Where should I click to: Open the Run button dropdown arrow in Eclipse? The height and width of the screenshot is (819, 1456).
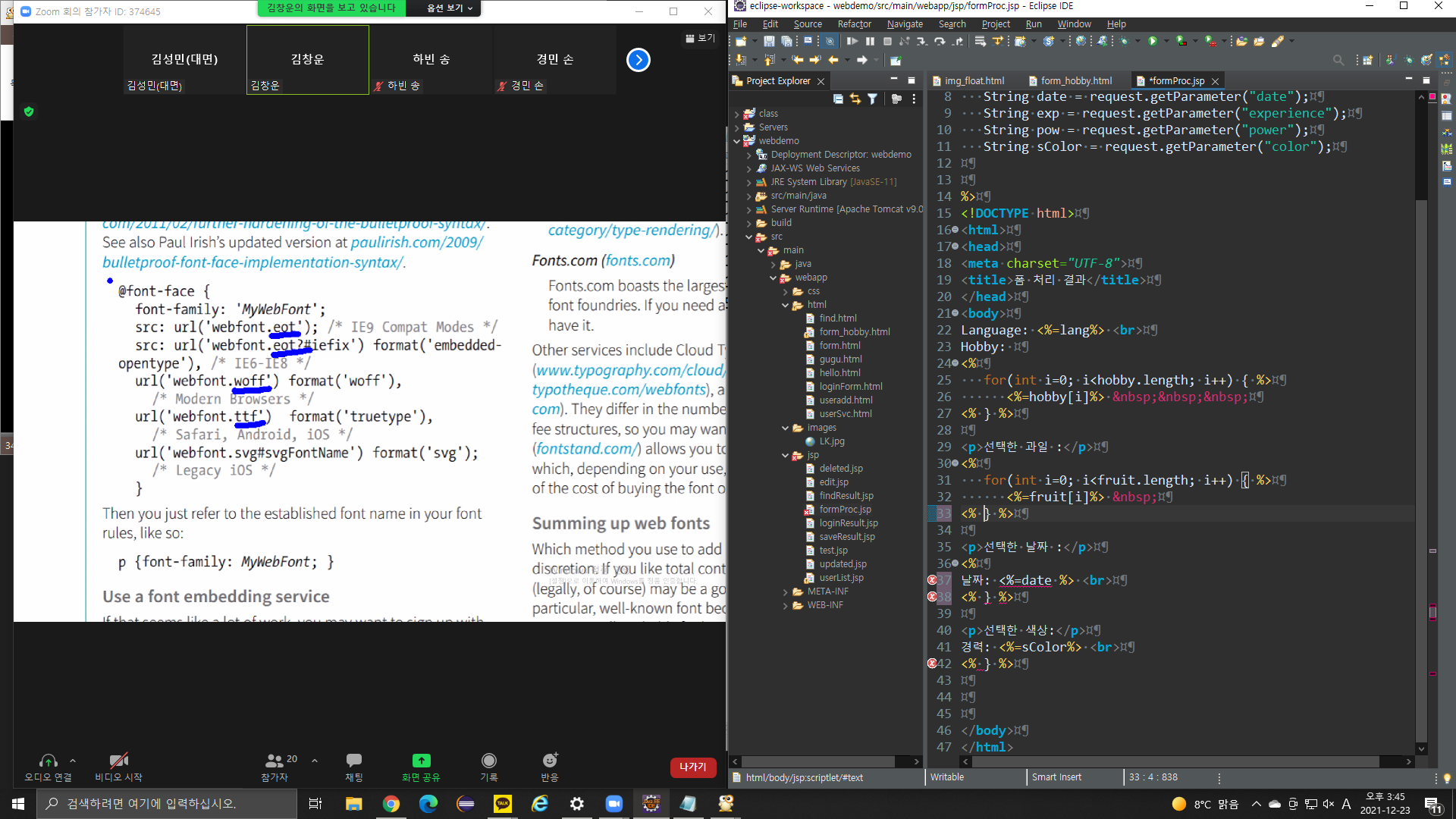[1165, 42]
